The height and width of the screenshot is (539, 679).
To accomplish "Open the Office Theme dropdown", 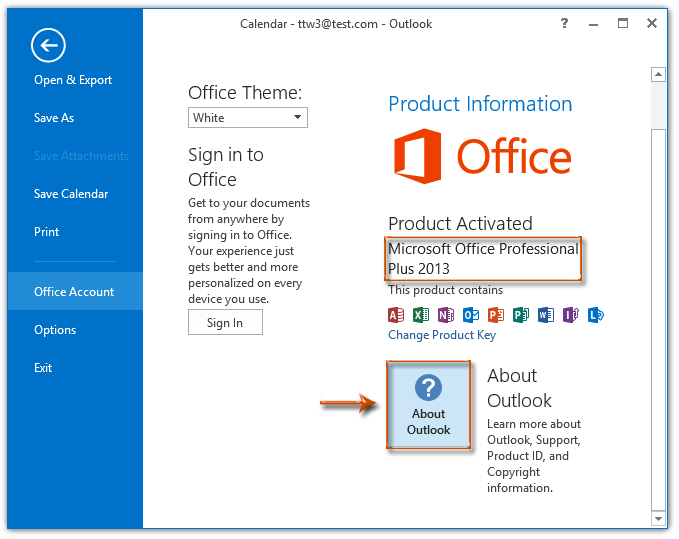I will [x=248, y=118].
